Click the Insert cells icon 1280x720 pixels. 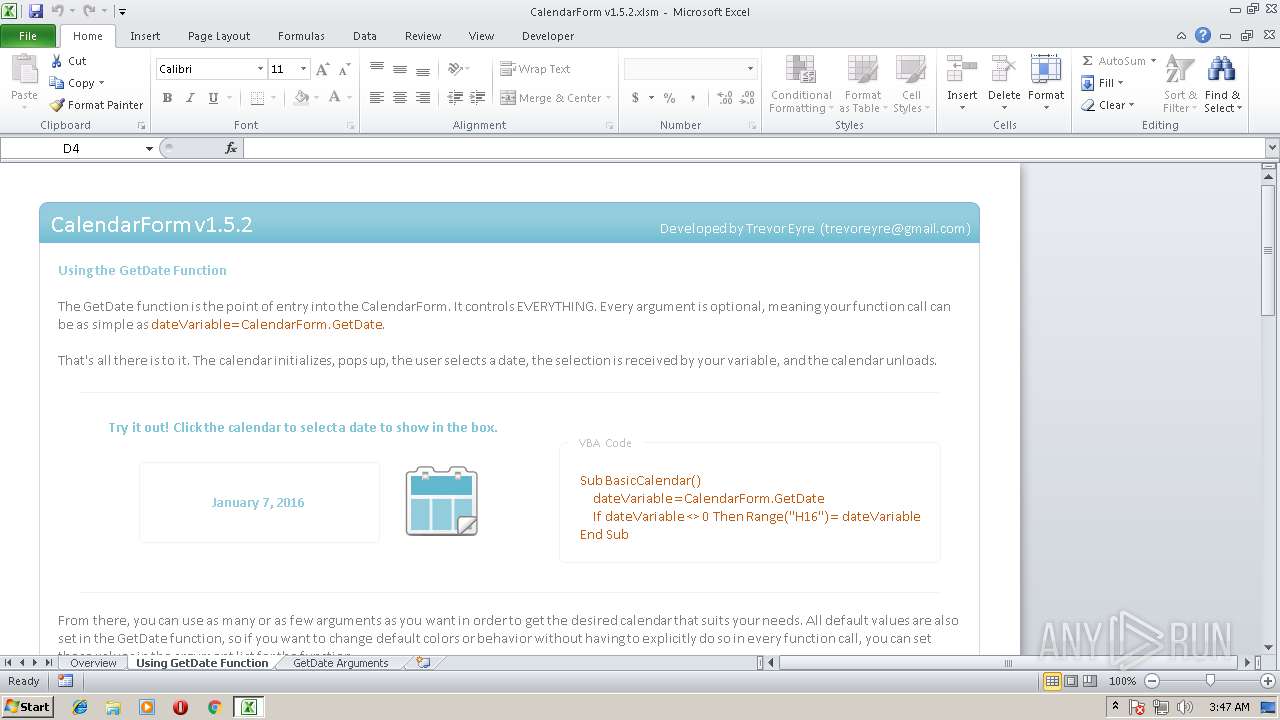point(962,71)
